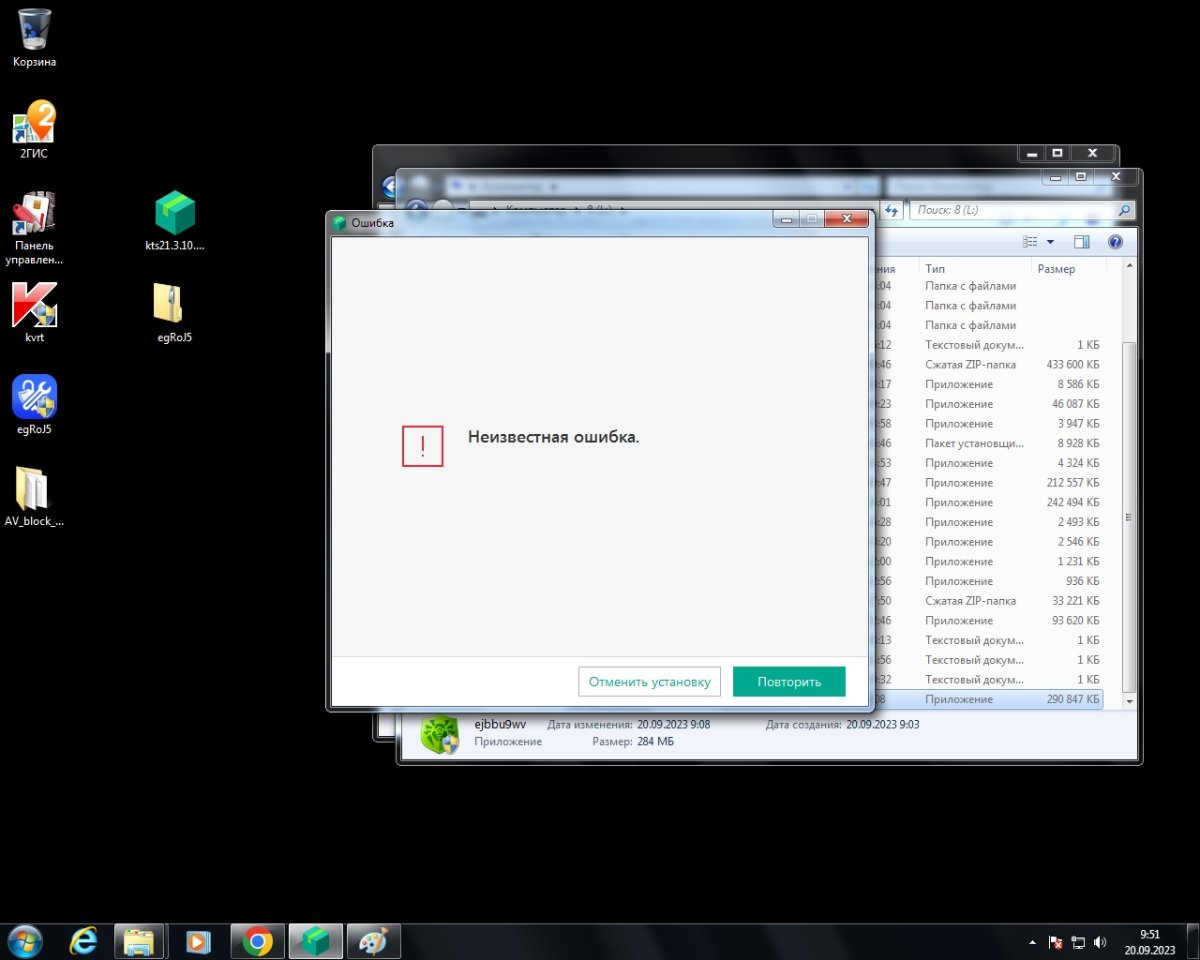Open the clock showing 9:51
1200x960 pixels.
point(1149,941)
